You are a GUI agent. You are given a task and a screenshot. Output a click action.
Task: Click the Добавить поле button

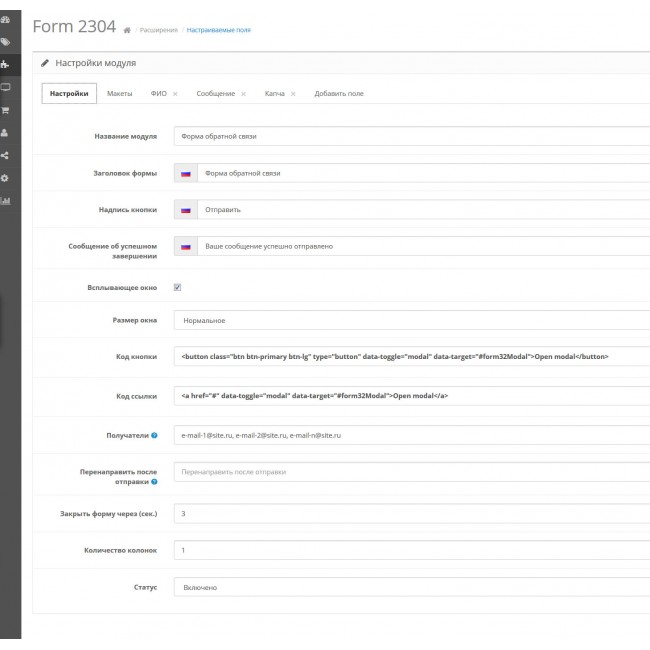339,93
